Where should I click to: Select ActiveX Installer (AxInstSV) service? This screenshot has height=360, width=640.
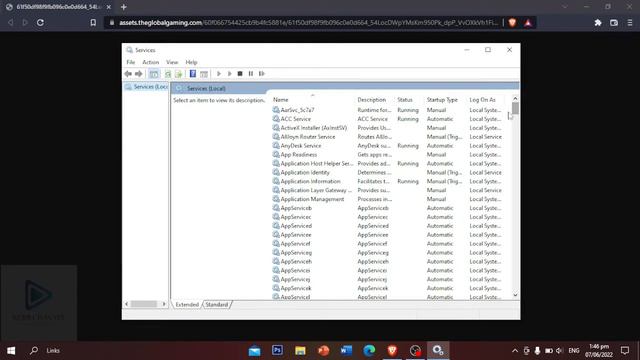pos(387,128)
